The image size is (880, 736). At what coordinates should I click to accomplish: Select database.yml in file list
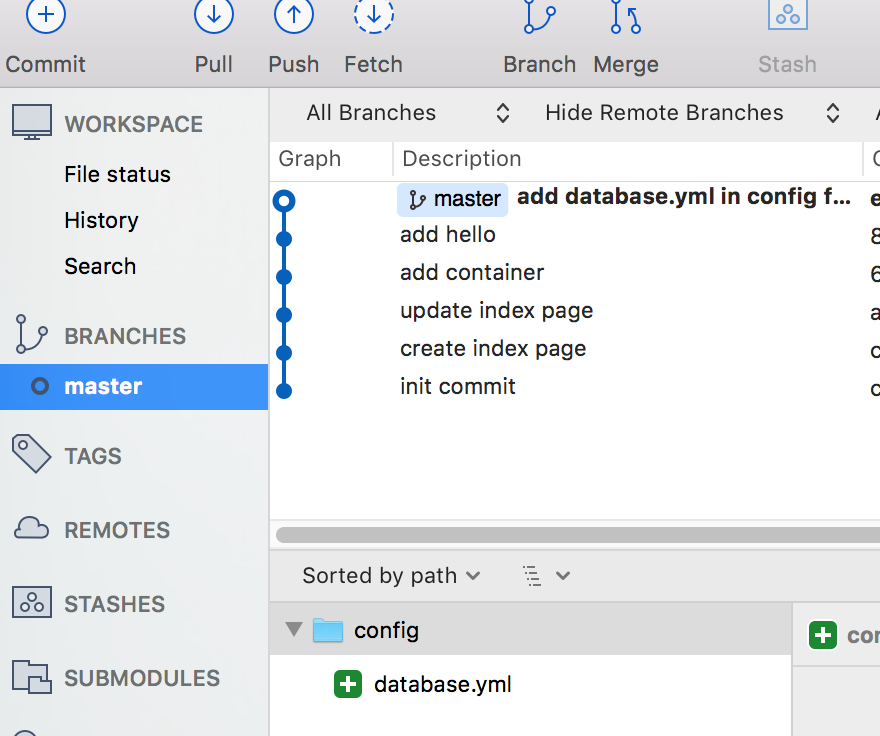coord(442,685)
